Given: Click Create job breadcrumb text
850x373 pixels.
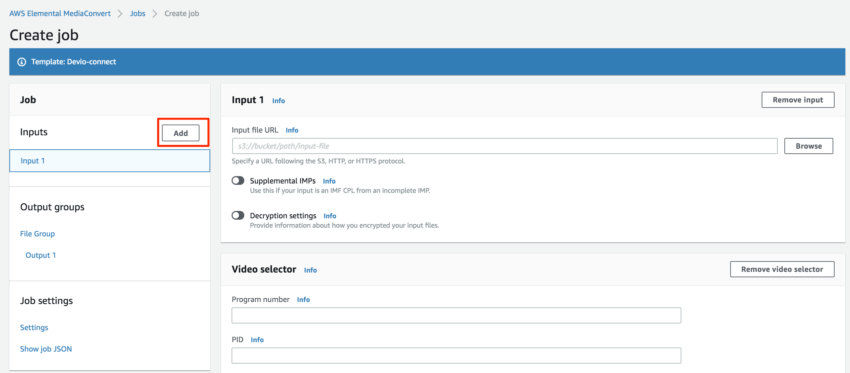Looking at the screenshot, I should pyautogui.click(x=182, y=14).
